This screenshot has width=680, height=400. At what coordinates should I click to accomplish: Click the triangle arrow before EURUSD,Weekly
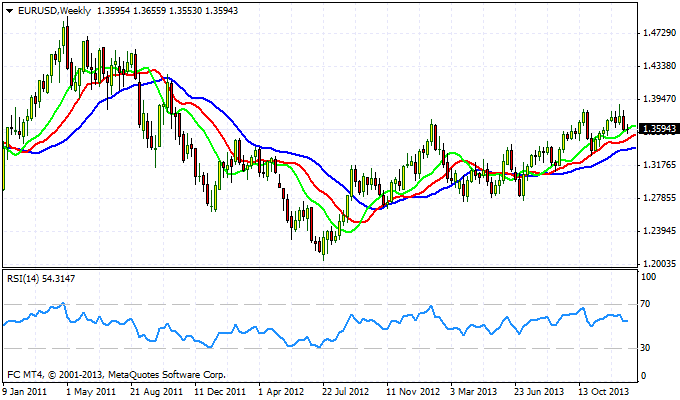(9, 11)
